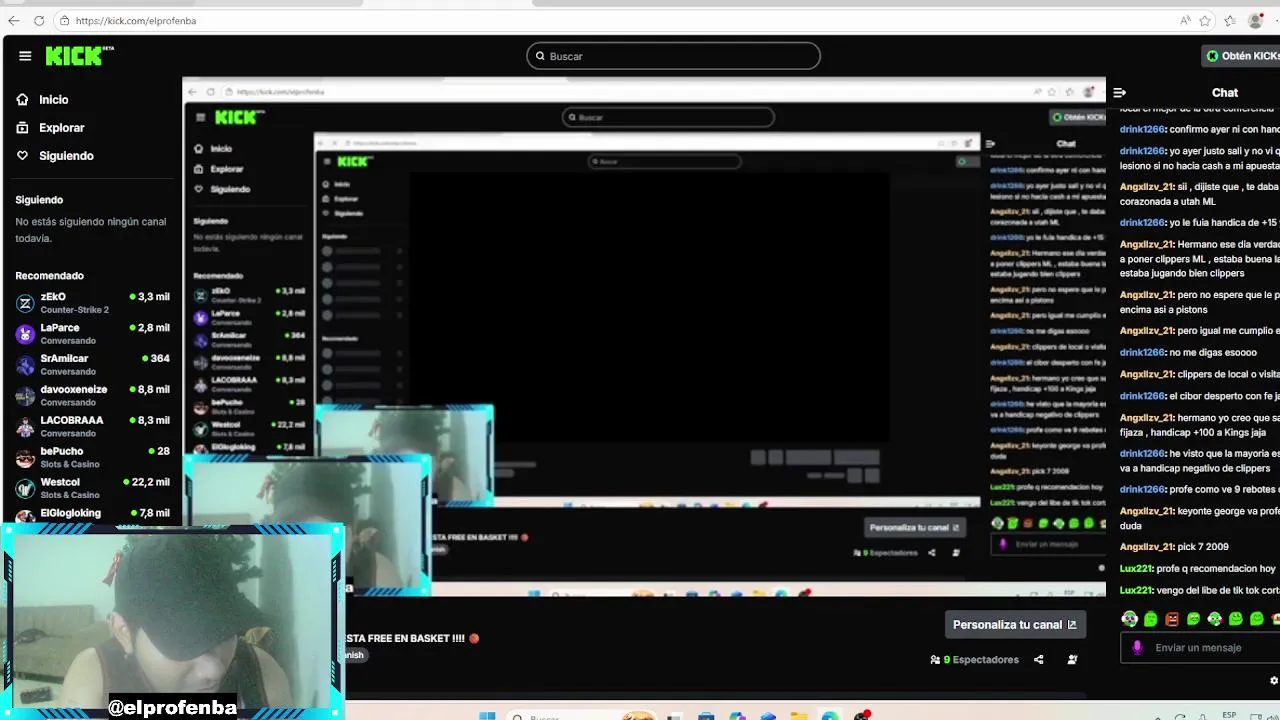The height and width of the screenshot is (720, 1280).
Task: Open Westcol recommended channel
Action: click(92, 489)
